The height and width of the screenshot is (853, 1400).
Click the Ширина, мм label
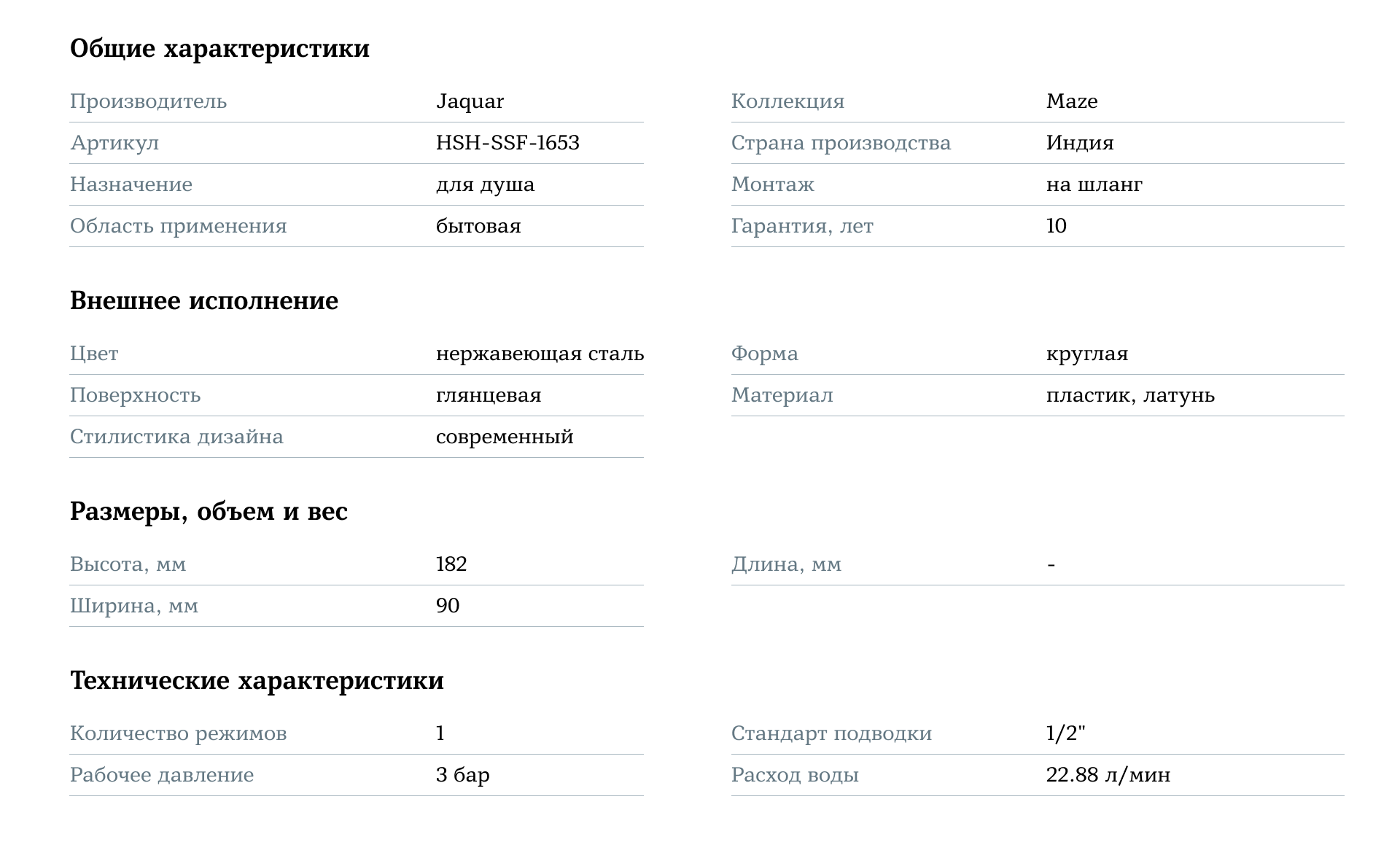134,607
